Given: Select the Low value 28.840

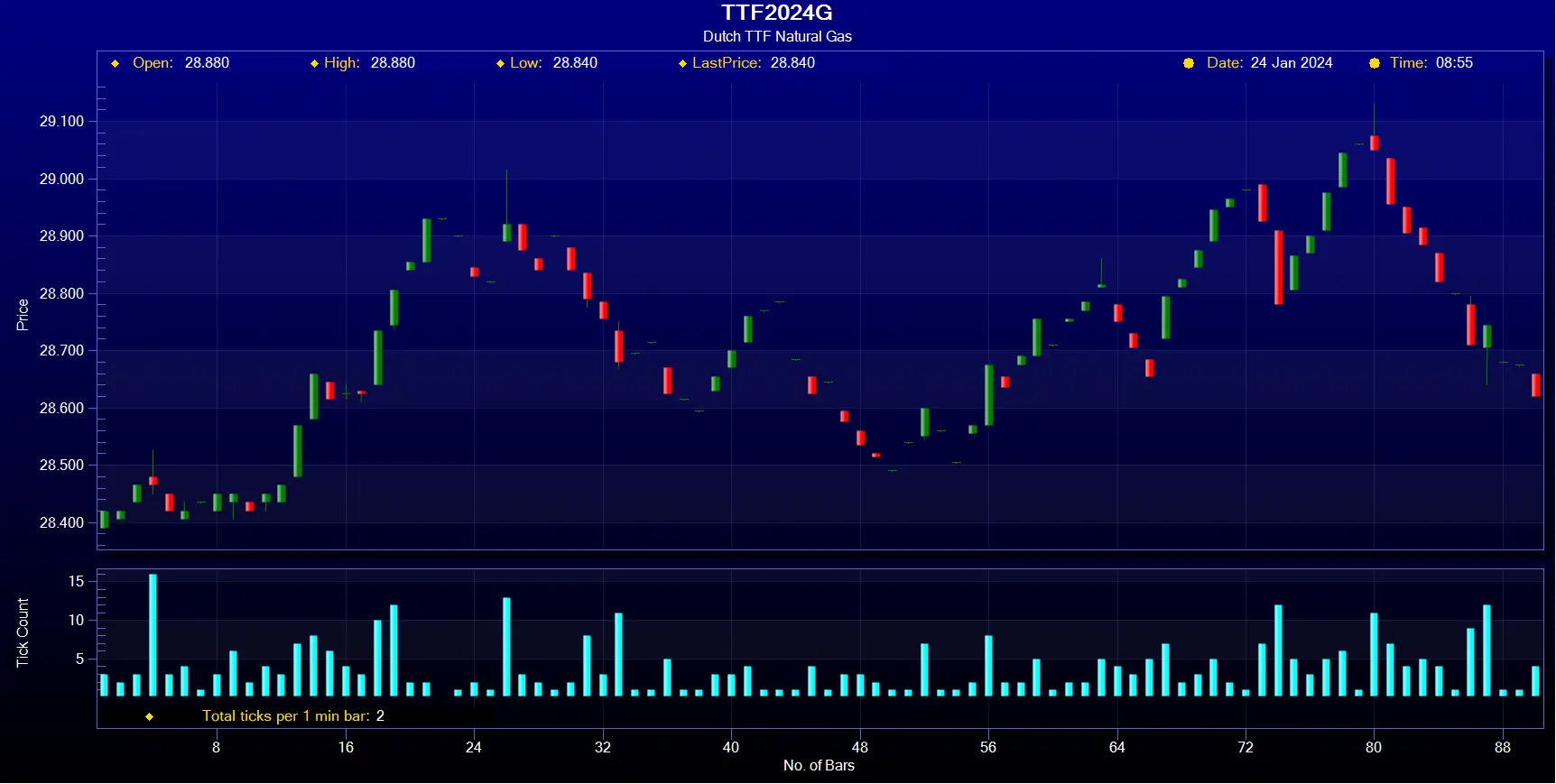Looking at the screenshot, I should [575, 62].
